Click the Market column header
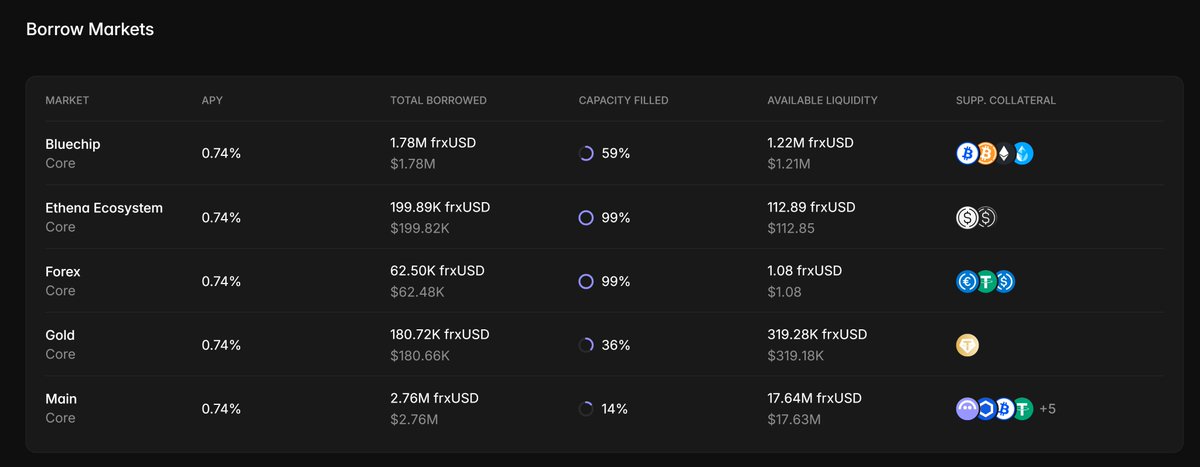Image resolution: width=1200 pixels, height=467 pixels. click(x=67, y=100)
